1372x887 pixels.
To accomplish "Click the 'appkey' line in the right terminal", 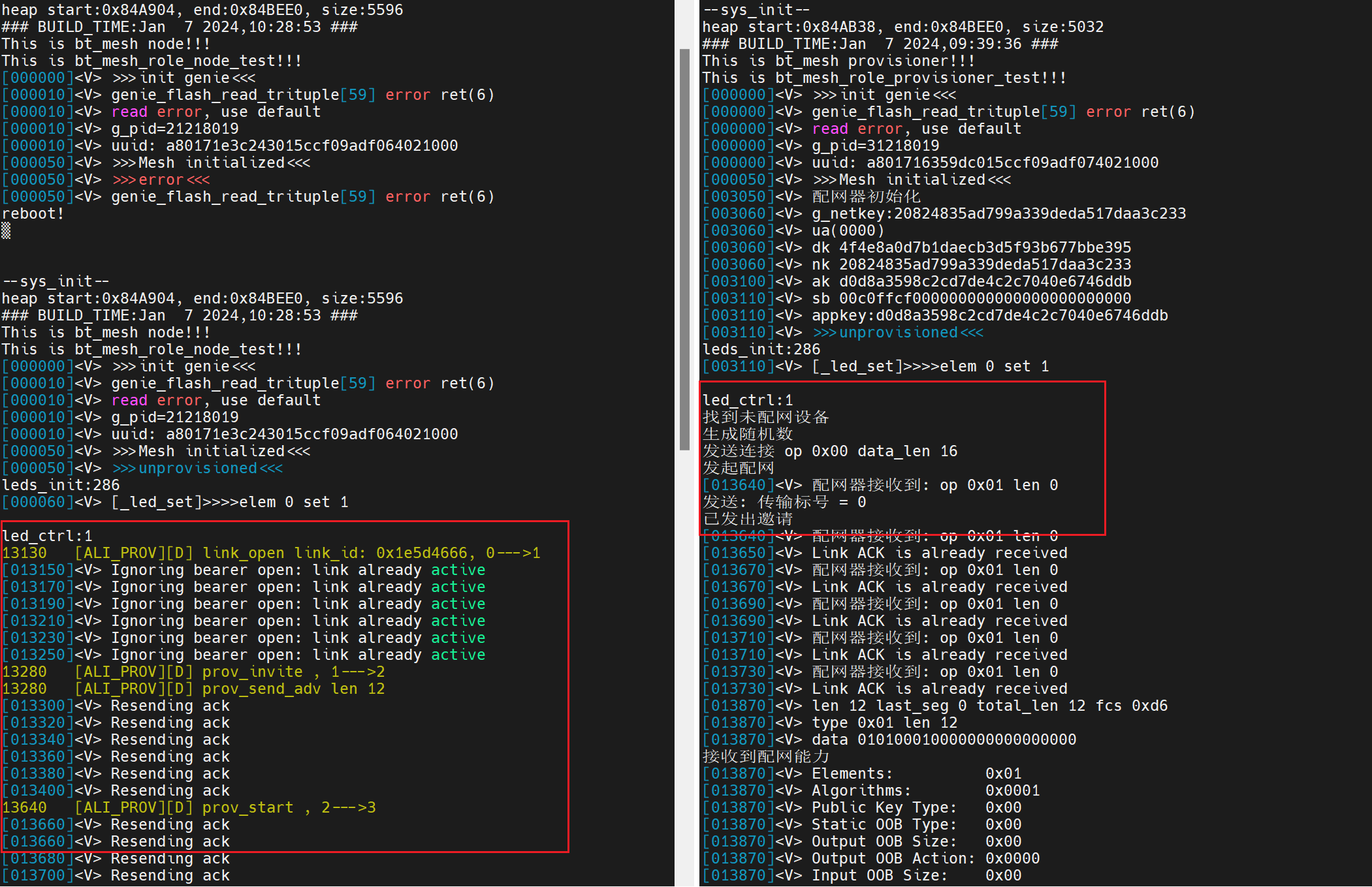I will click(x=989, y=315).
